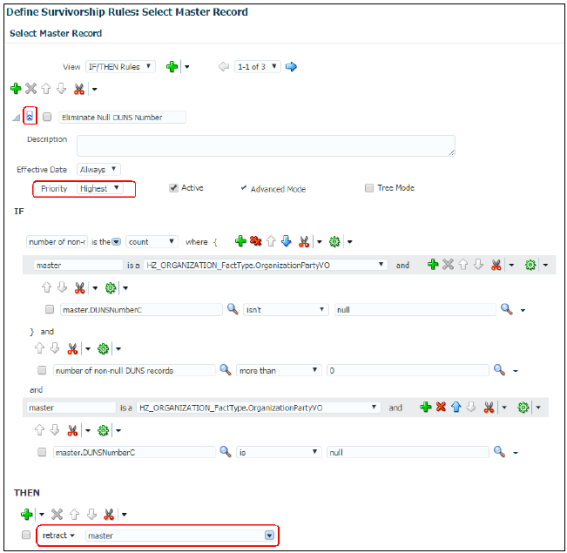Move second master pattern up with blue arrow
Viewport: 567px width, 553px height.
[456, 407]
